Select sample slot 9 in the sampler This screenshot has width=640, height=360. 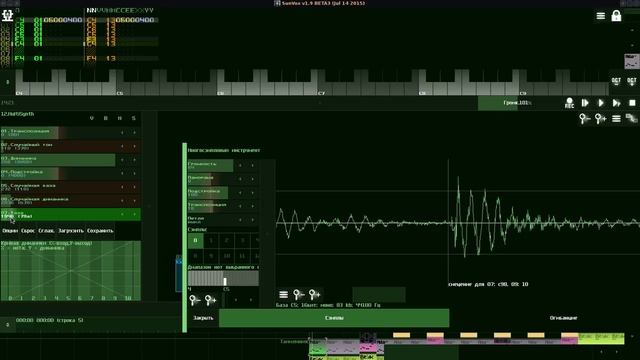point(211,256)
